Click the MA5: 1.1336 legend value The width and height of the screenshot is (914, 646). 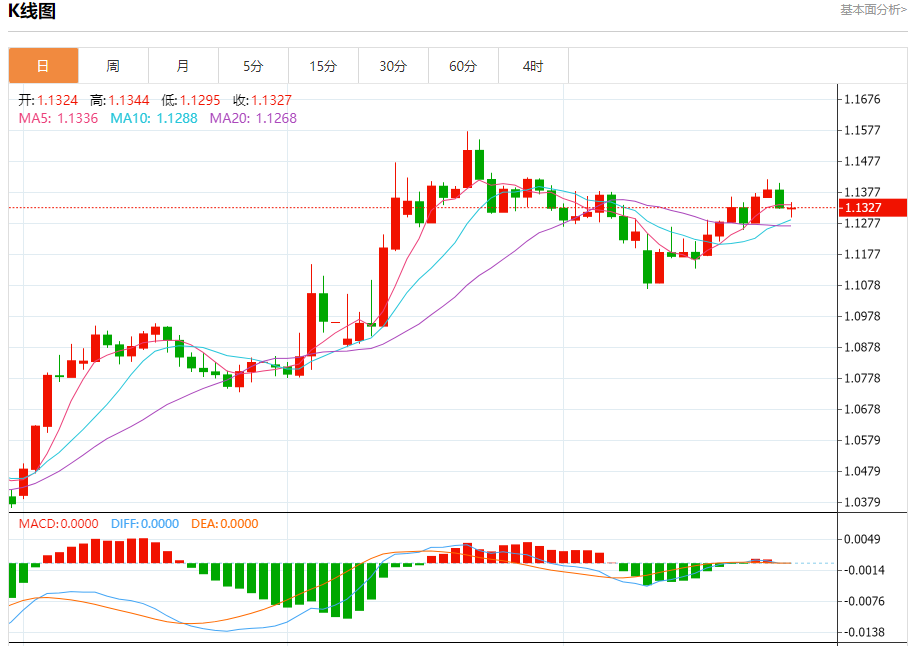[58, 118]
